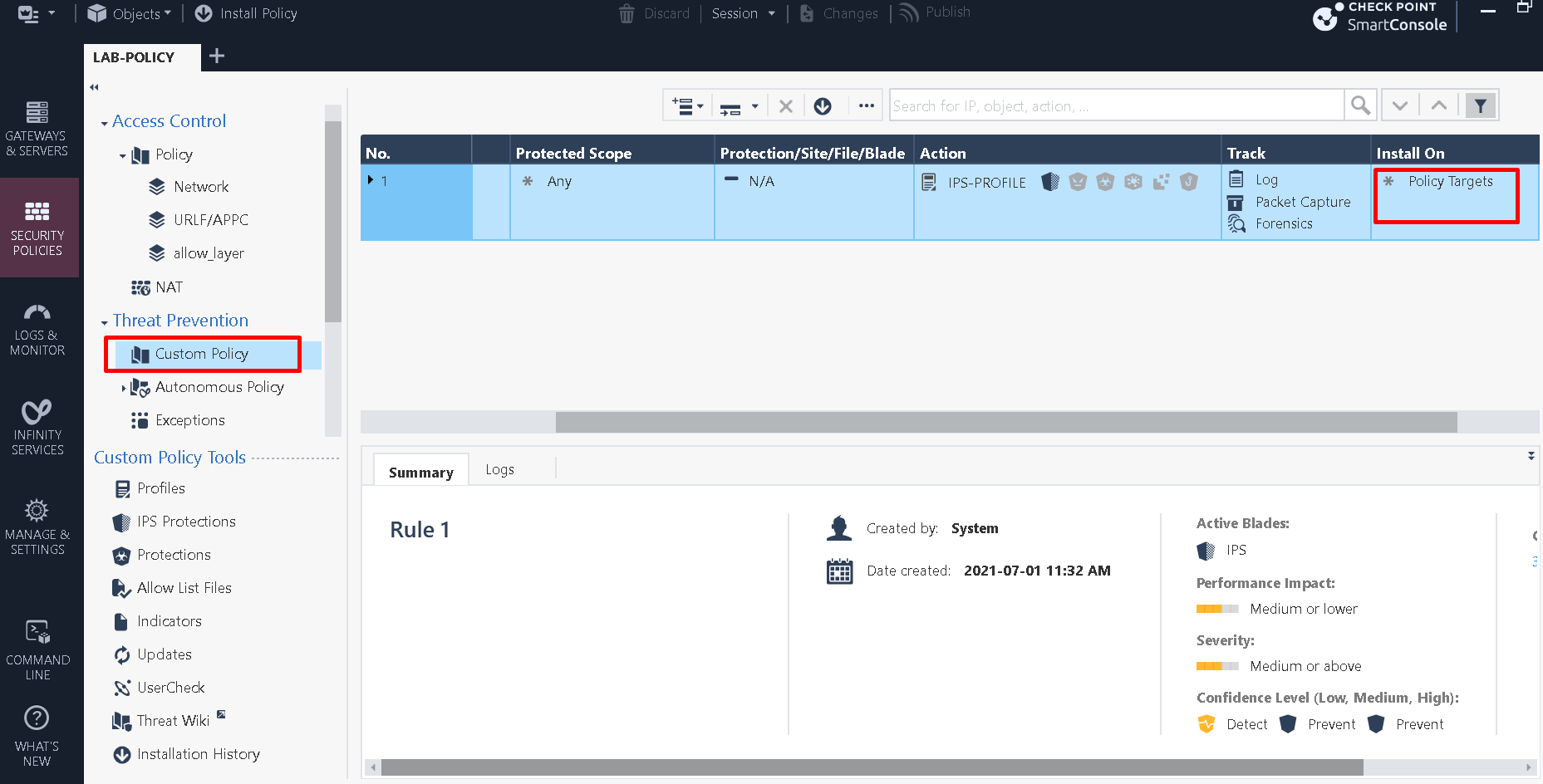The height and width of the screenshot is (784, 1543).
Task: Click the delete rule X icon
Action: [x=786, y=105]
